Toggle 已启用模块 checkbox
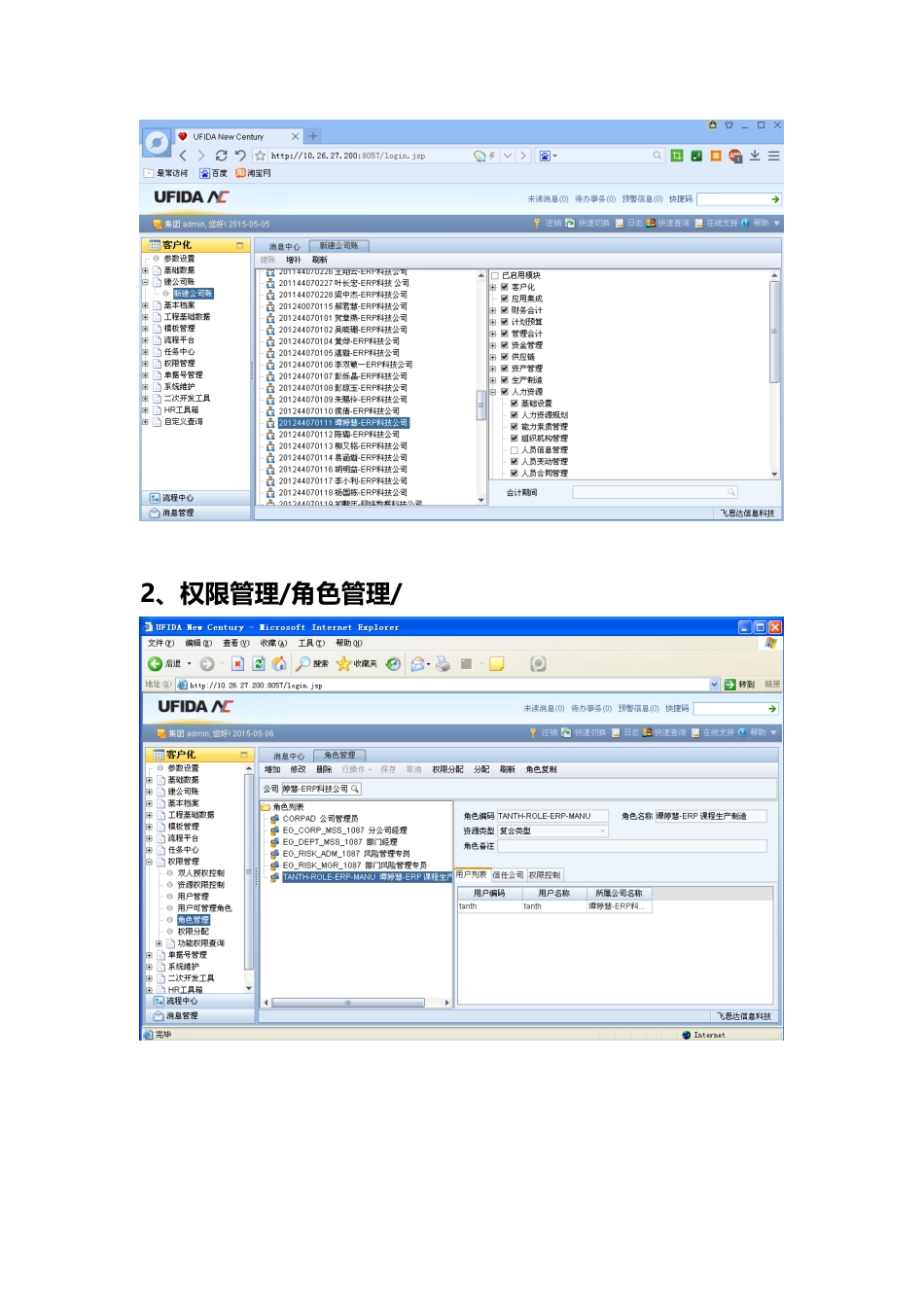The image size is (924, 1307). coord(494,275)
